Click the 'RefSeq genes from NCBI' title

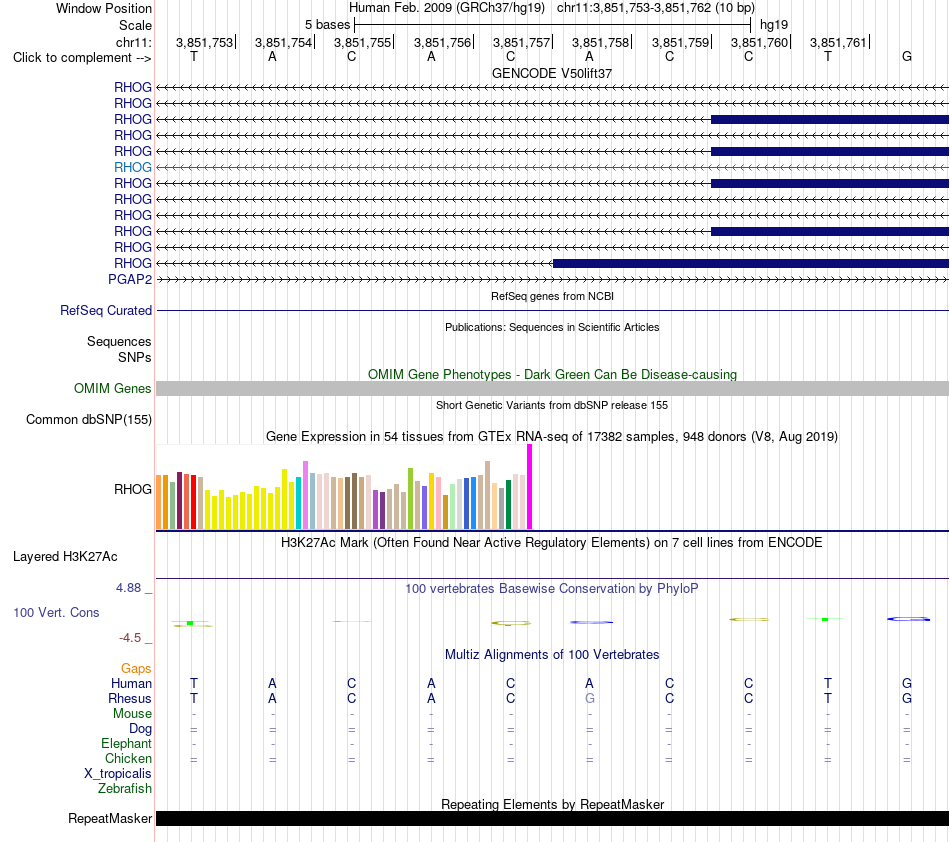click(552, 296)
